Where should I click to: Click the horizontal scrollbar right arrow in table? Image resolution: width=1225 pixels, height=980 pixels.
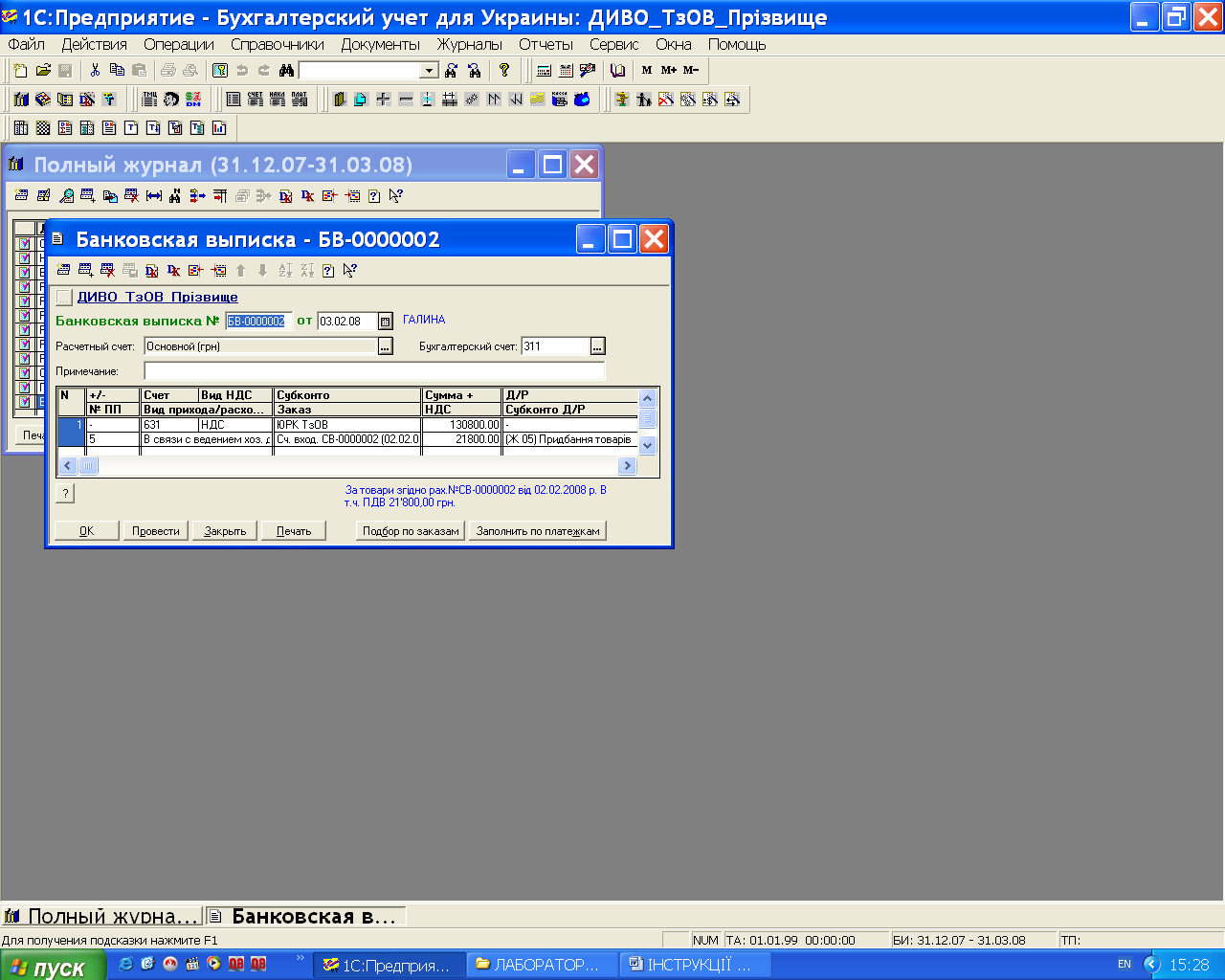tap(627, 466)
